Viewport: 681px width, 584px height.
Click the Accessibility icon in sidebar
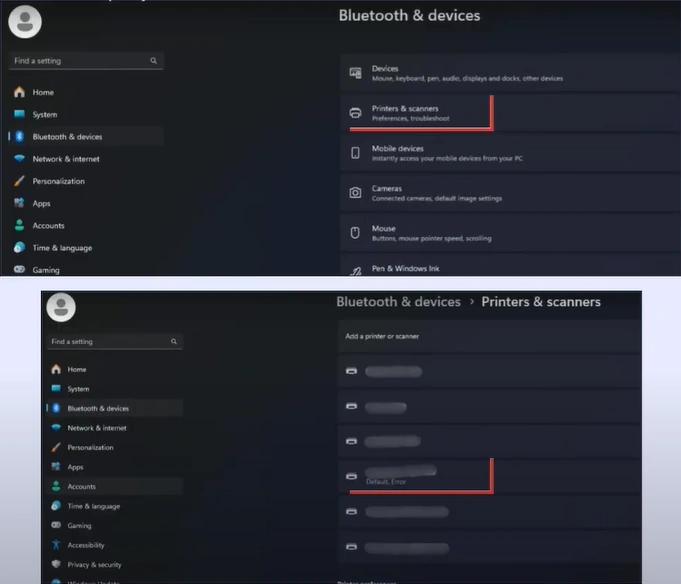(56, 545)
